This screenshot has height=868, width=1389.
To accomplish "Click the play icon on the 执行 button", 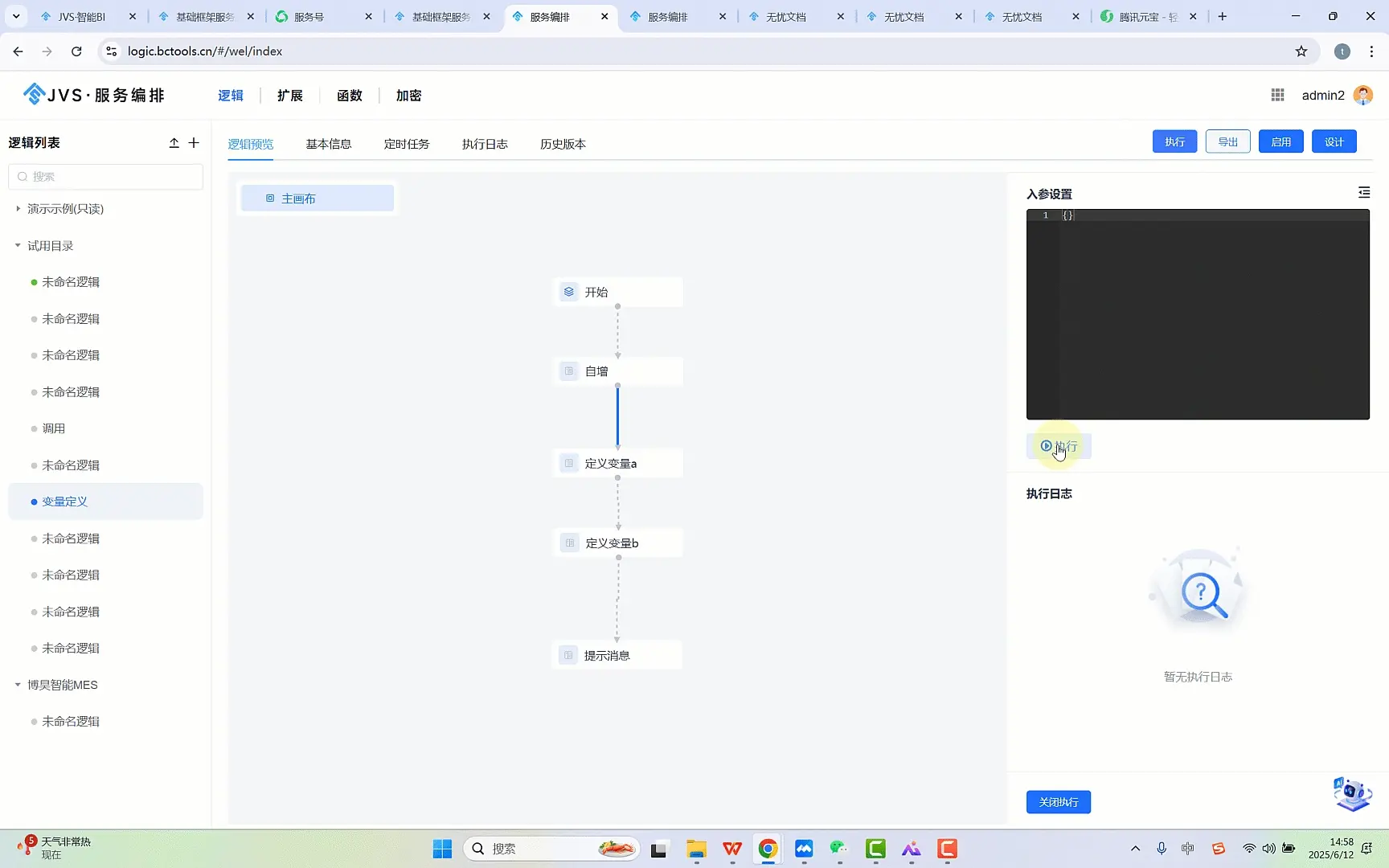I will [1046, 446].
